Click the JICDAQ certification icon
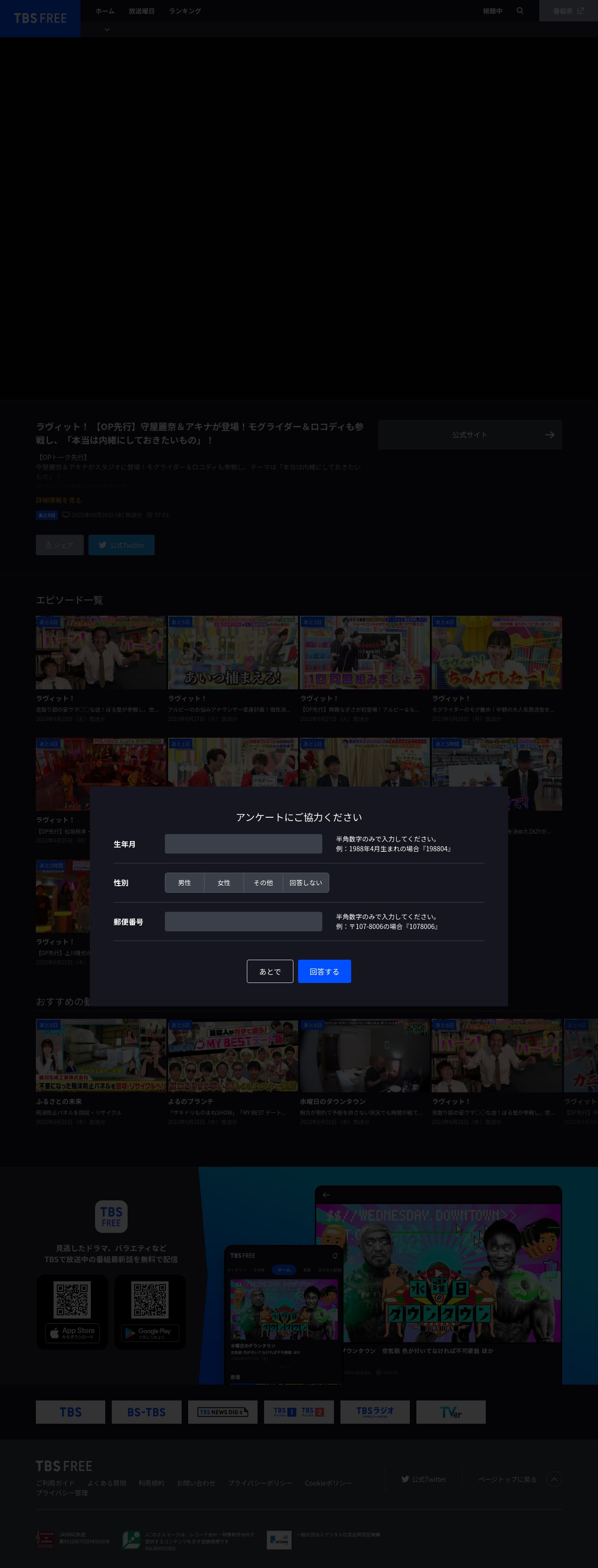 (x=279, y=1540)
